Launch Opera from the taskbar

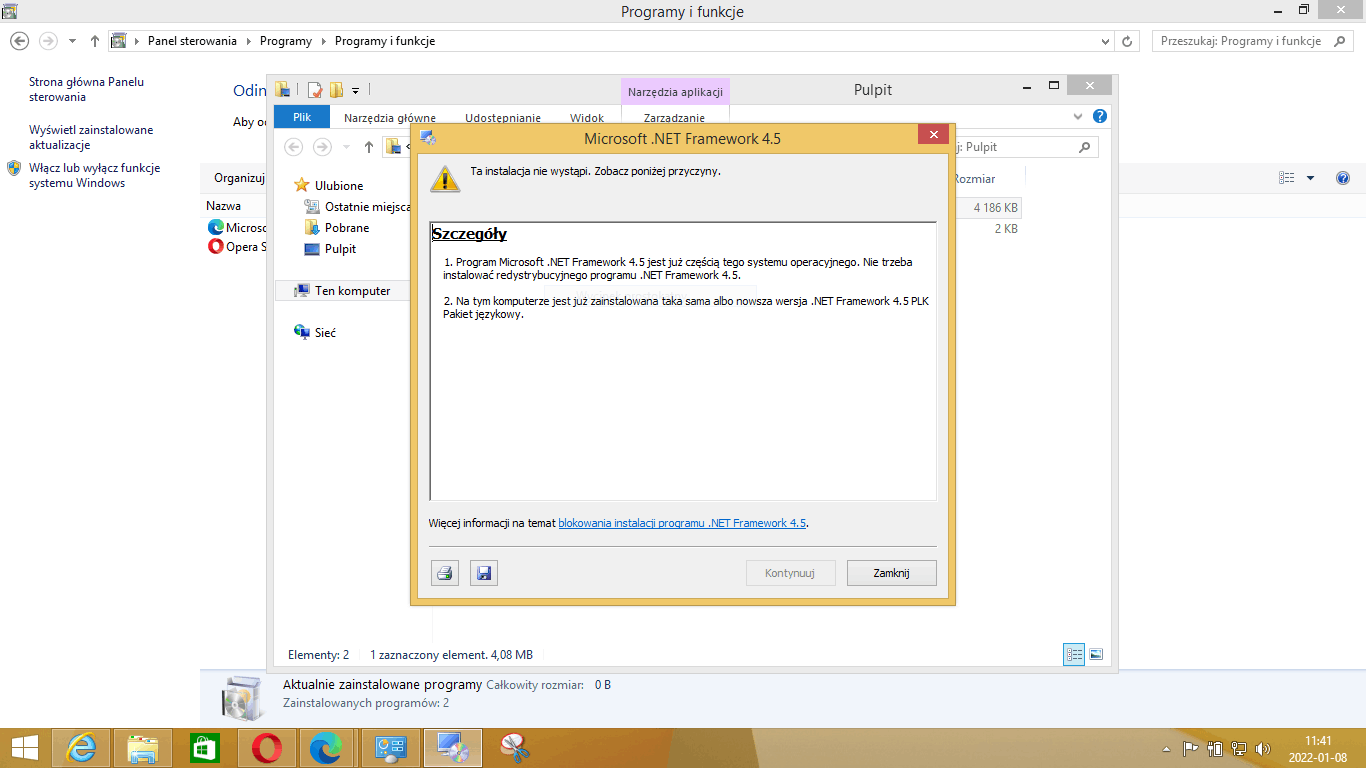coord(267,748)
